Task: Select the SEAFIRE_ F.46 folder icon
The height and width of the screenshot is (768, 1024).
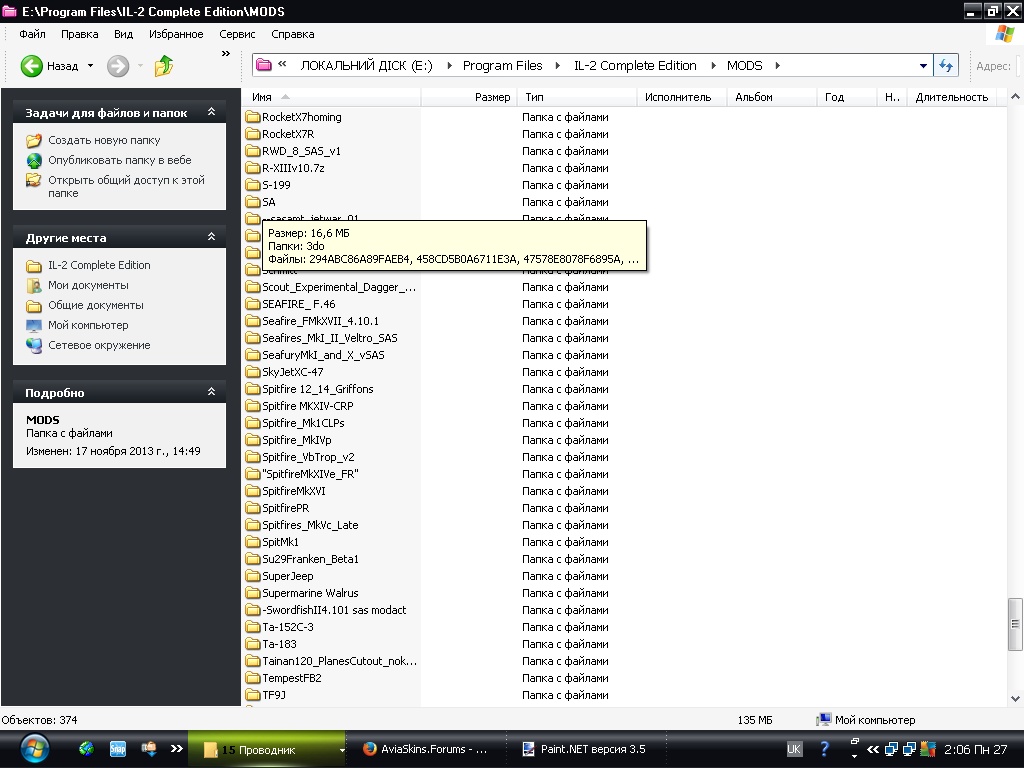Action: pos(253,304)
